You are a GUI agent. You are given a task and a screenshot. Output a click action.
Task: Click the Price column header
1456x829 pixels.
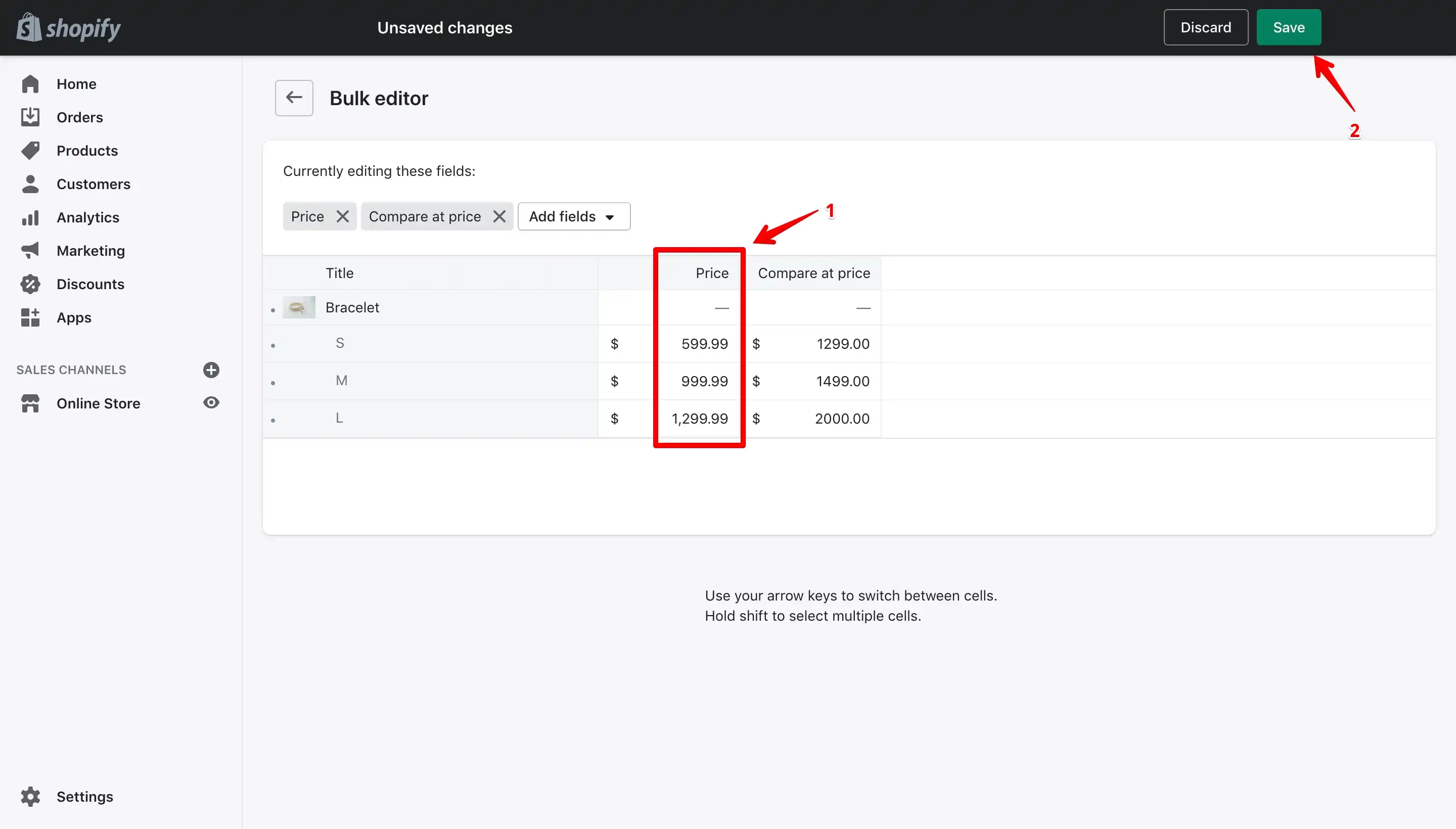[712, 273]
